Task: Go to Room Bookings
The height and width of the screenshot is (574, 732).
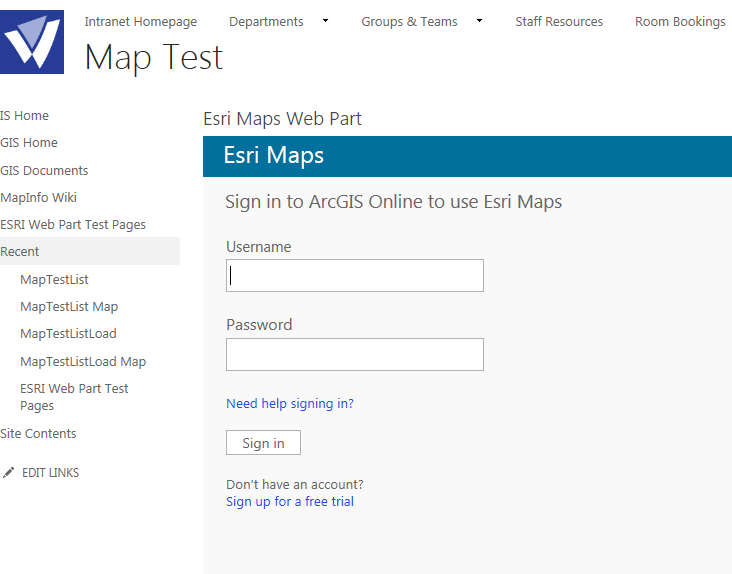Action: tap(680, 22)
